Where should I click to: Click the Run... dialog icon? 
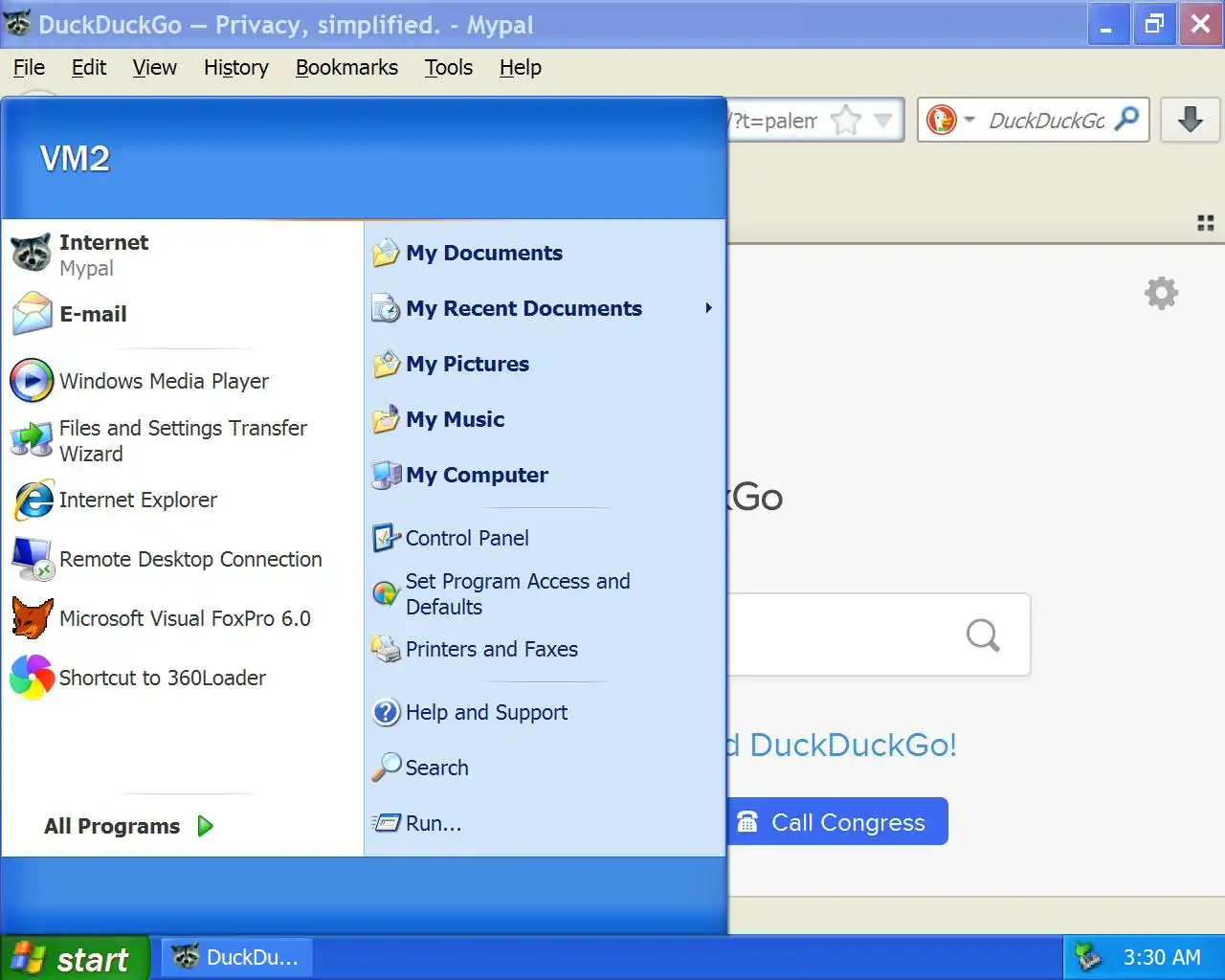[386, 823]
